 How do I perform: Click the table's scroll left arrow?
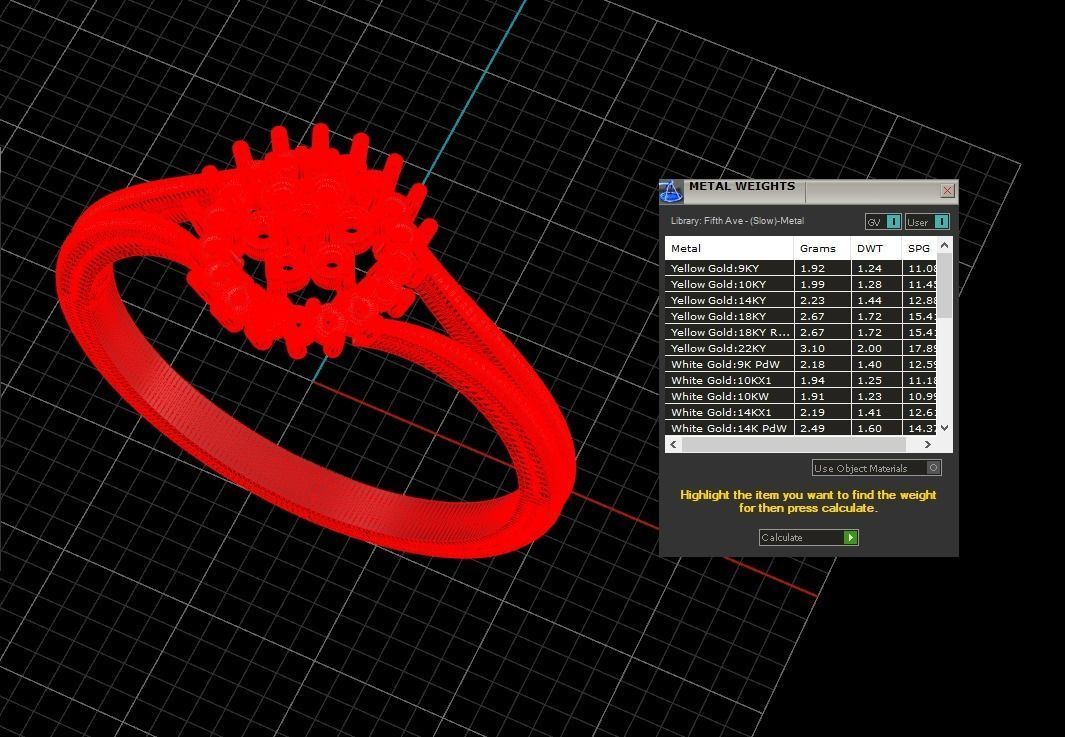point(674,444)
